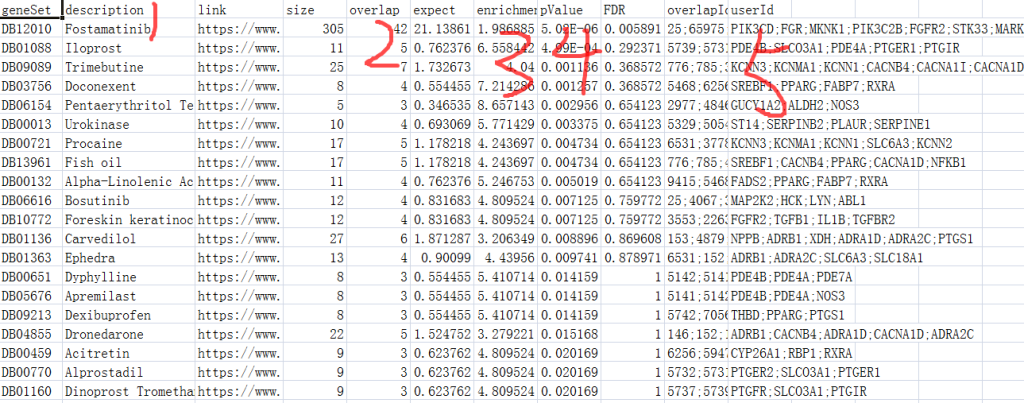The width and height of the screenshot is (1024, 403).
Task: Select geneSet cell DB00459
Action: coord(31,353)
